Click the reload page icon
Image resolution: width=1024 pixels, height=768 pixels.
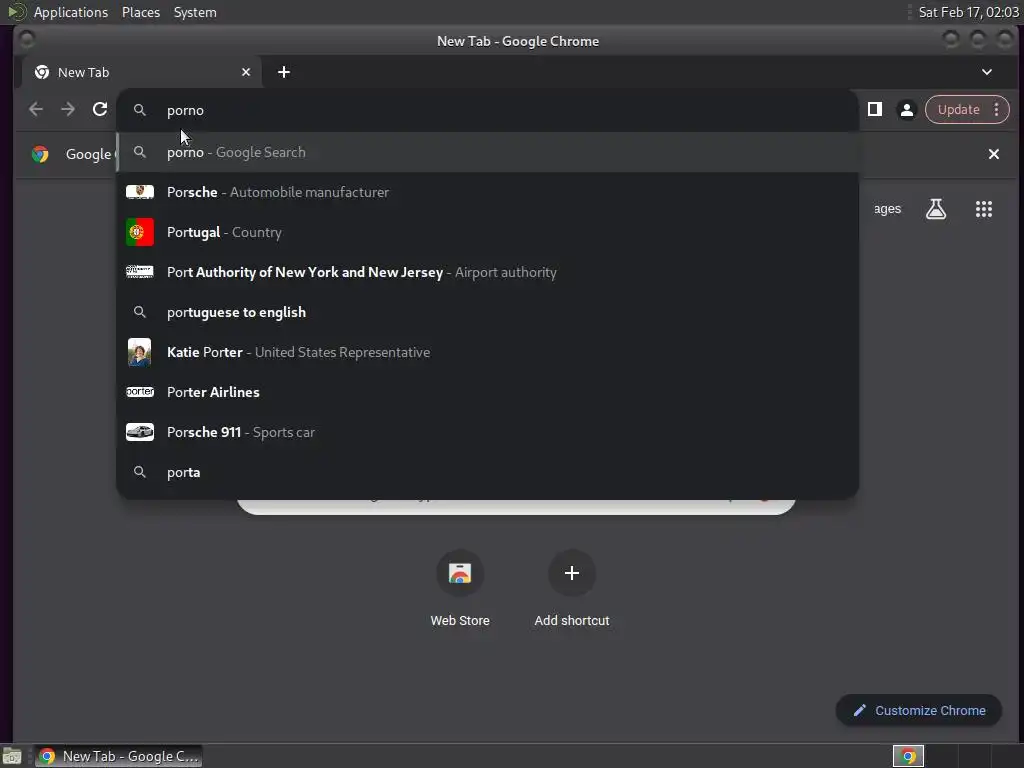100,109
